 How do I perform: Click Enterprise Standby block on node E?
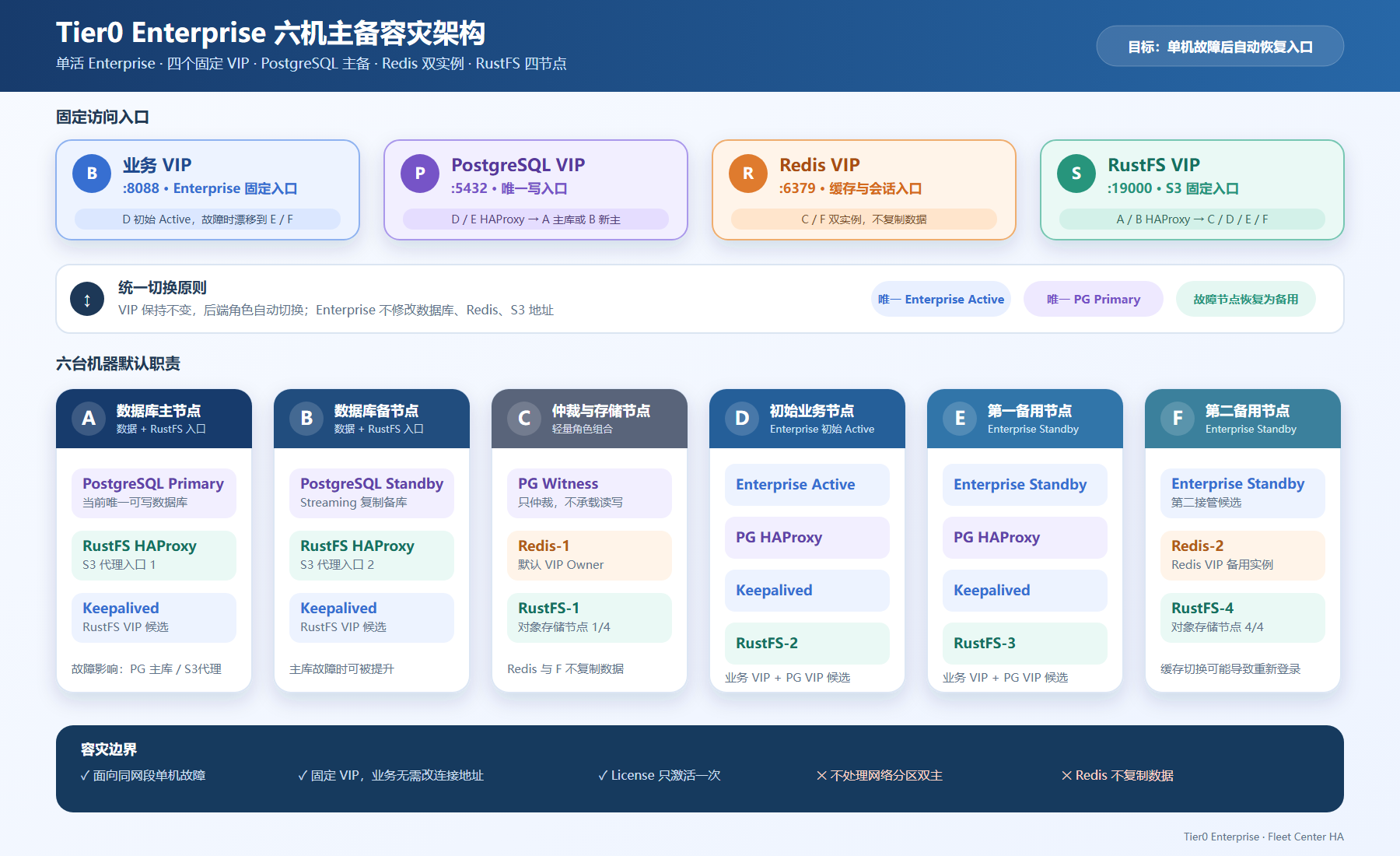tap(1025, 485)
